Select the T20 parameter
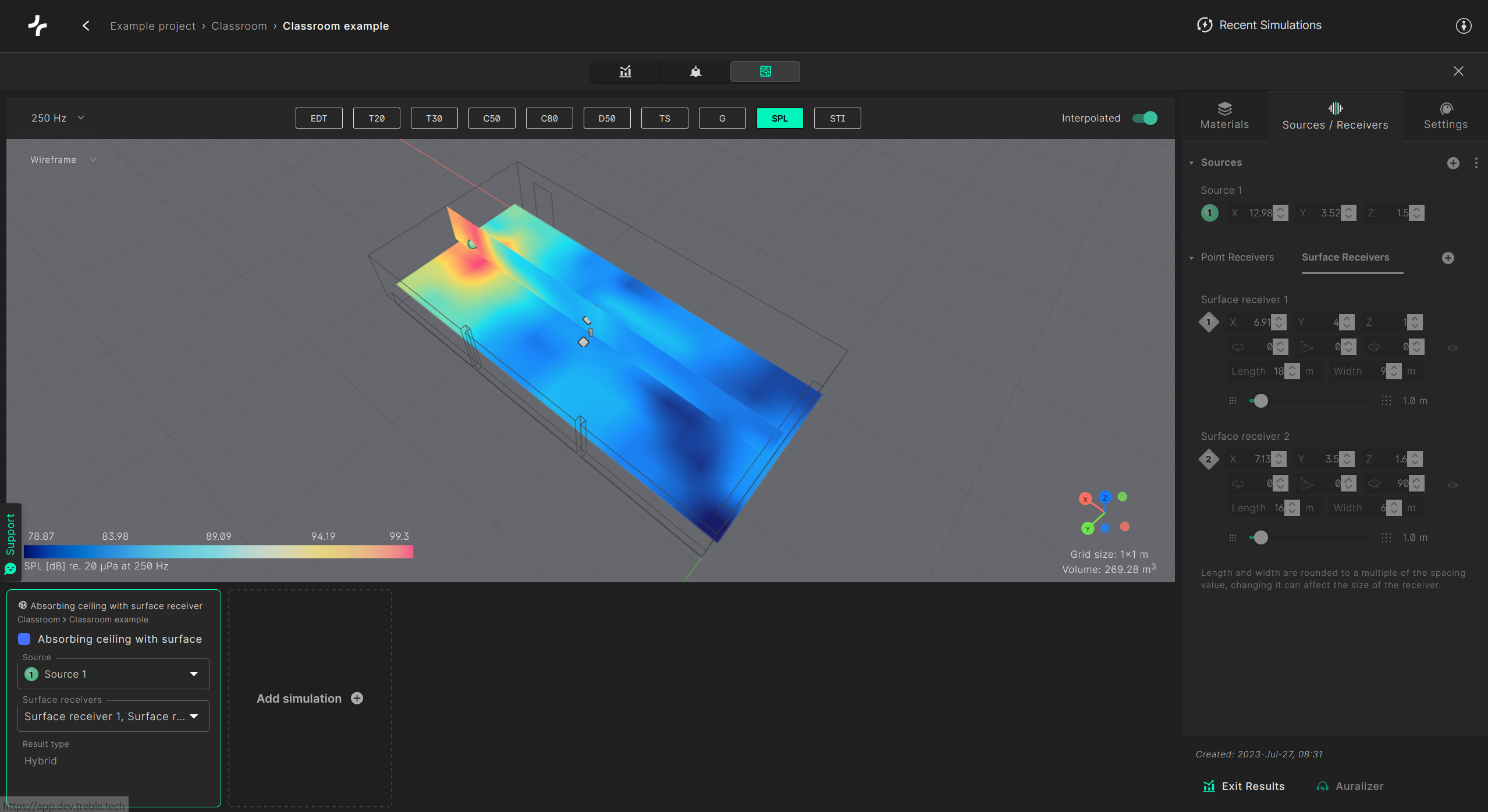The image size is (1488, 812). pyautogui.click(x=377, y=118)
